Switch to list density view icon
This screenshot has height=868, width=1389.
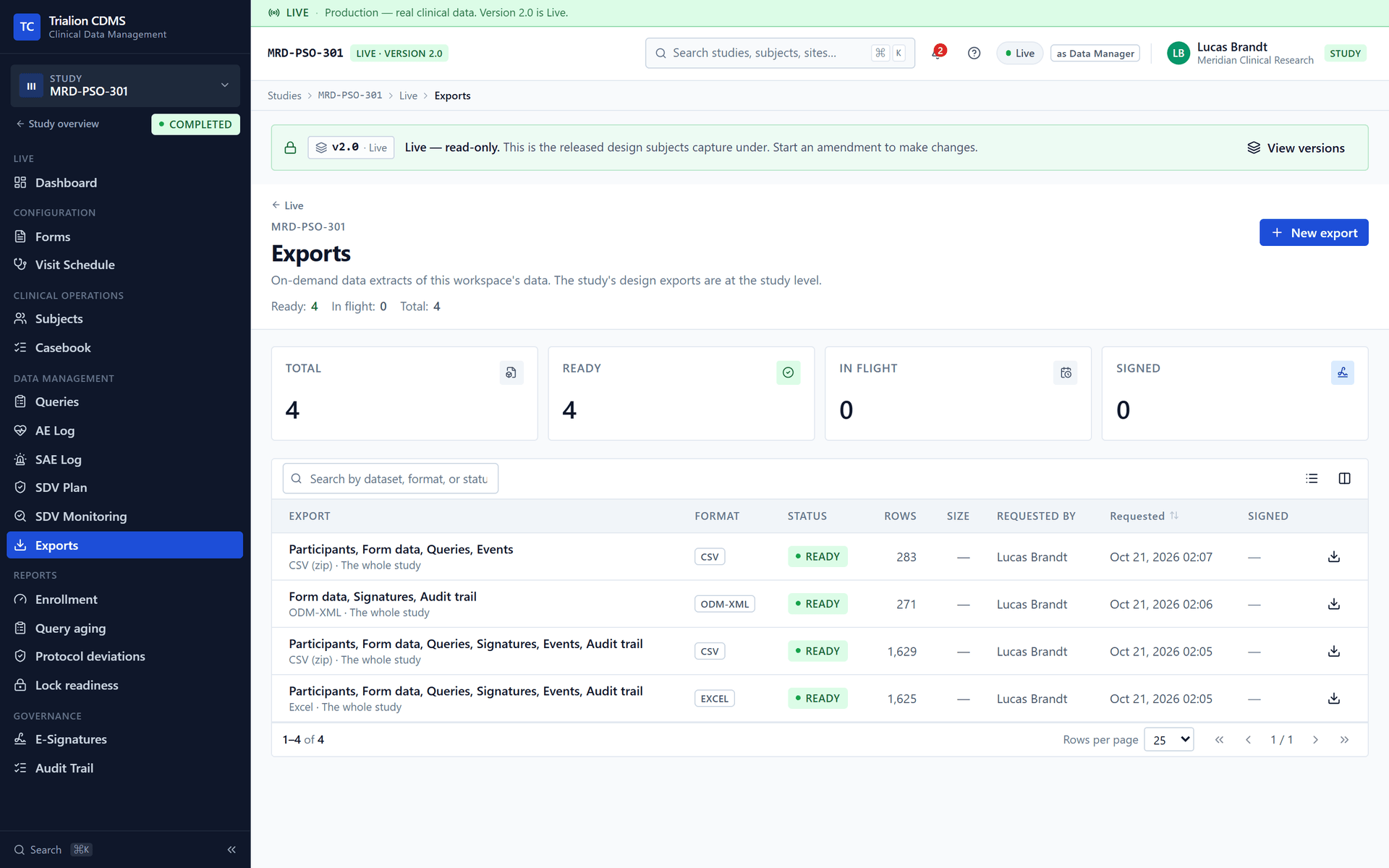click(1312, 478)
